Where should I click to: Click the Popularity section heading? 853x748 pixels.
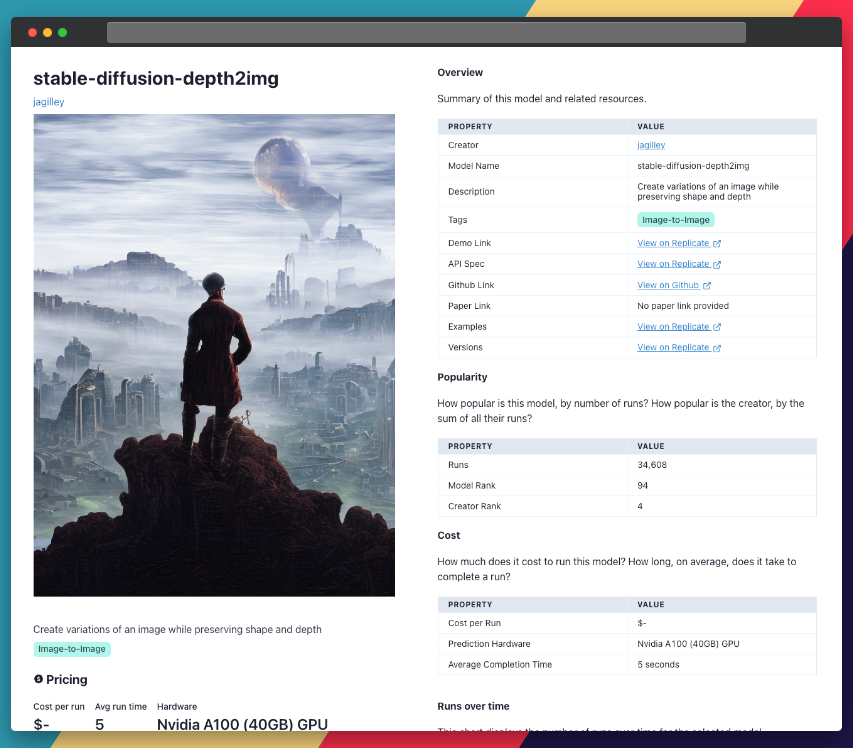[462, 377]
